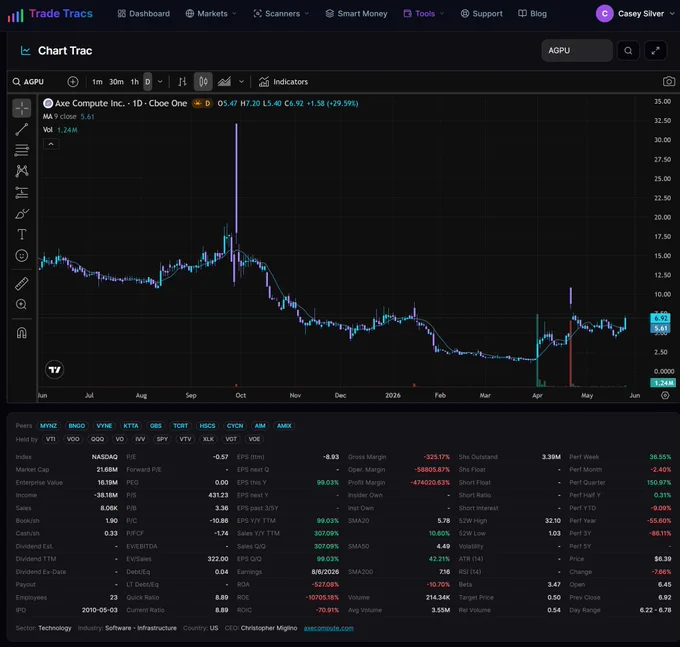
Task: Switch to bar chart style
Action: (183, 82)
